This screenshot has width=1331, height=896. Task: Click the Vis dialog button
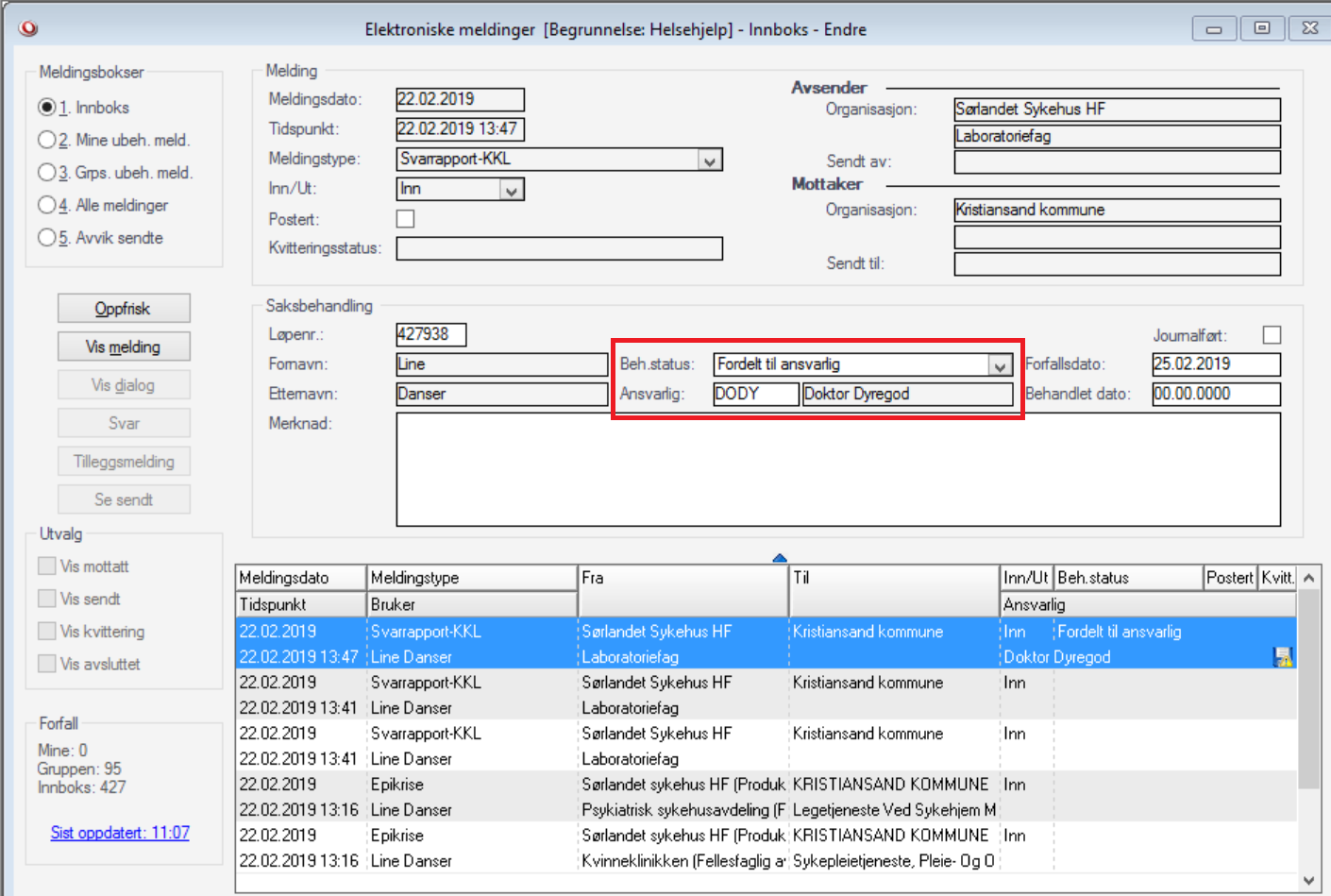click(x=124, y=385)
